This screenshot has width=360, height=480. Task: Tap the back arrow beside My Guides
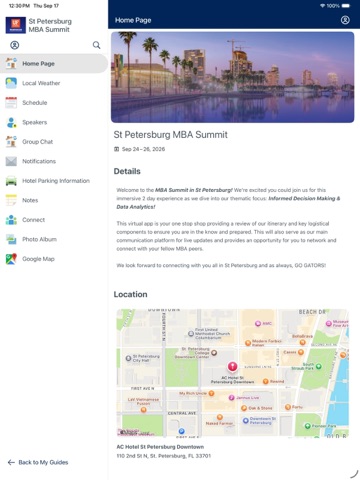[11, 462]
